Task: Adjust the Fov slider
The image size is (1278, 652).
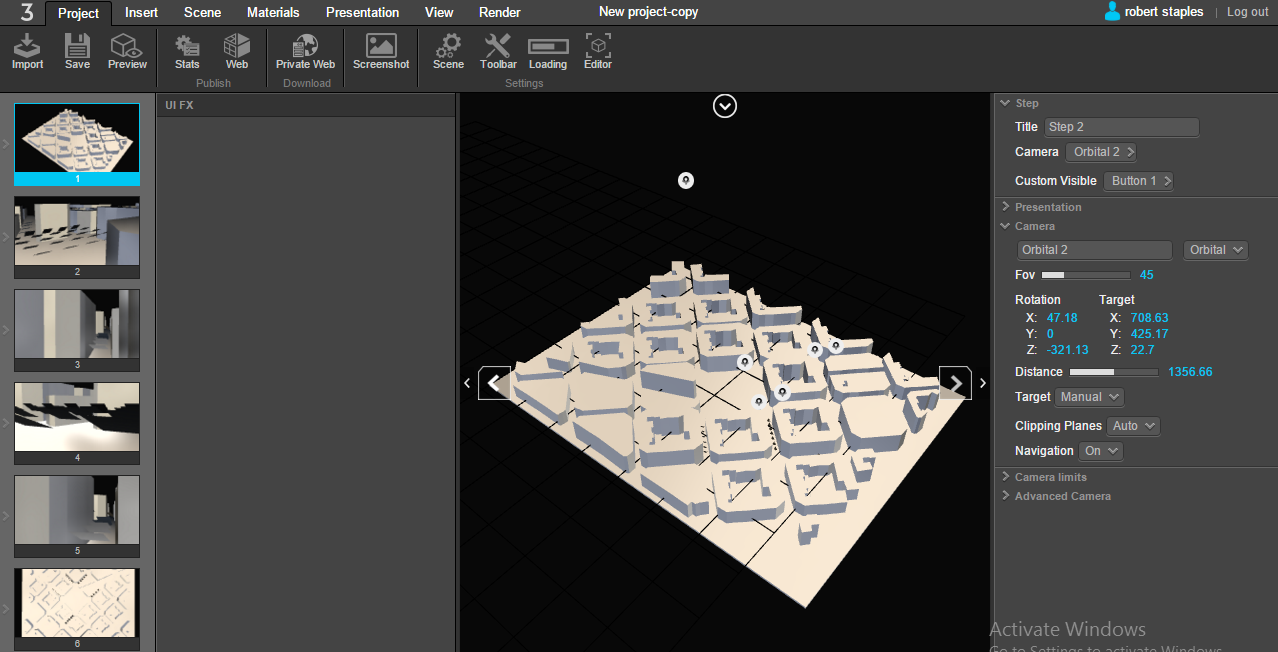Action: point(1085,275)
